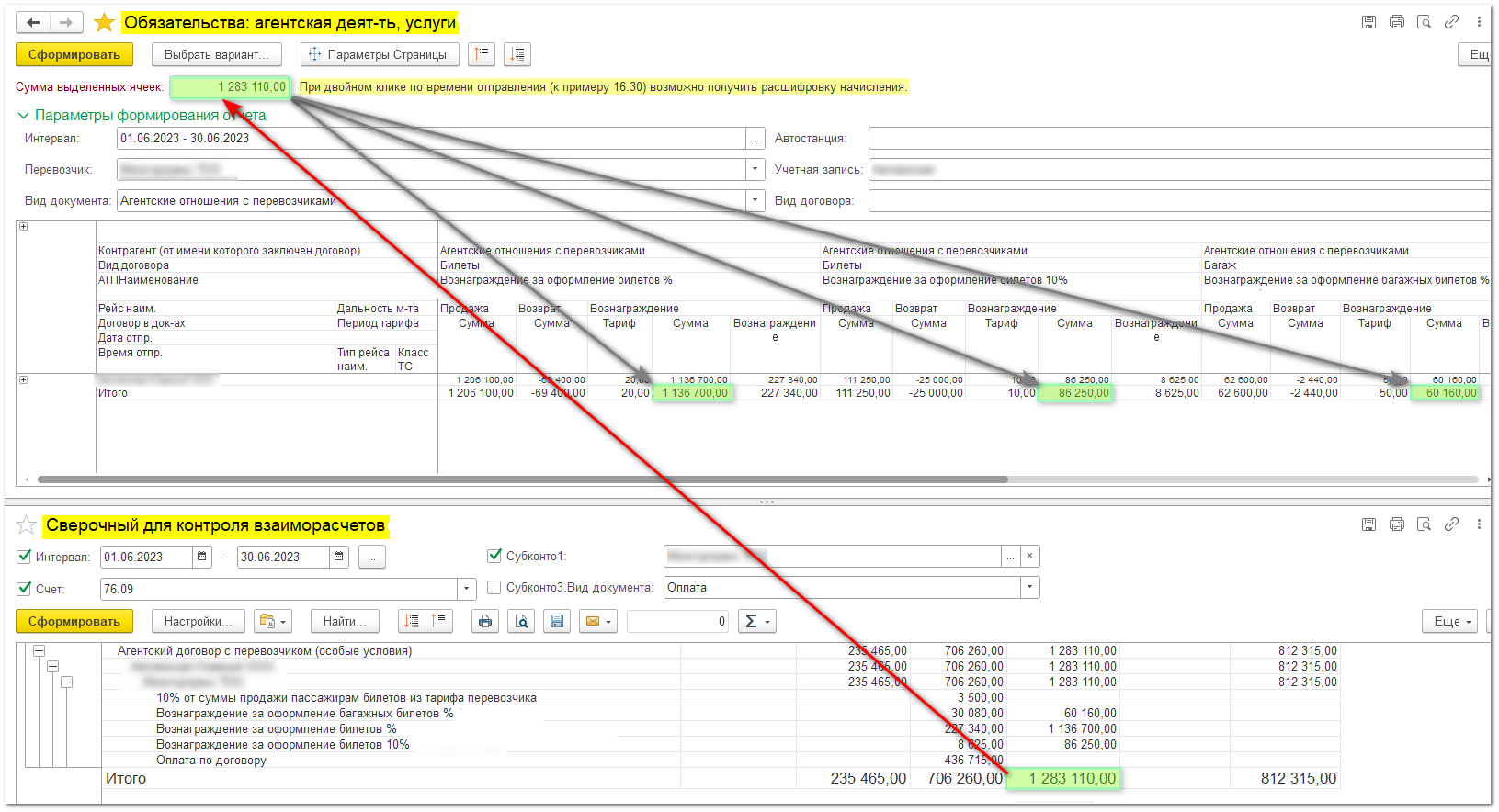1499x812 pixels.
Task: Open calendar for start date 01.06.2023
Action: (202, 557)
